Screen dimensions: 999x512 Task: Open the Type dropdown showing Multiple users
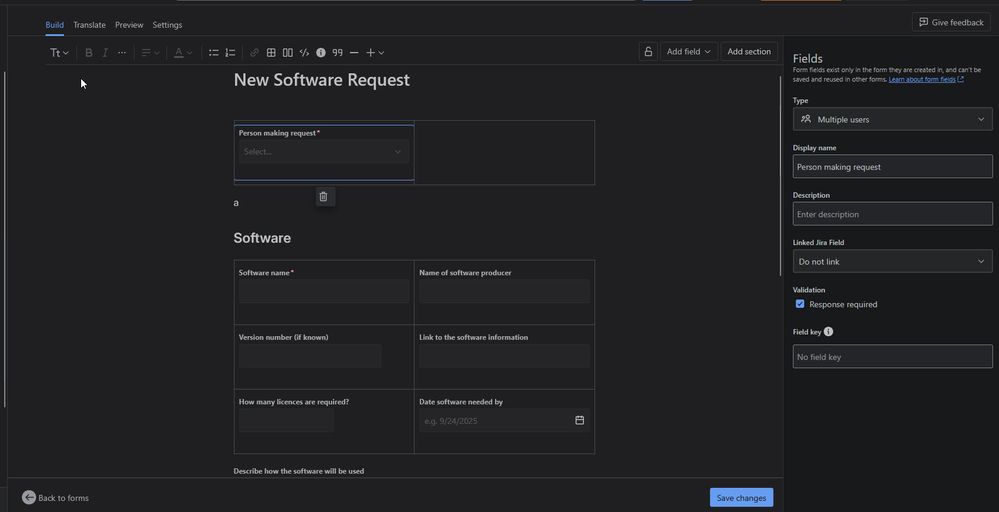tap(892, 119)
